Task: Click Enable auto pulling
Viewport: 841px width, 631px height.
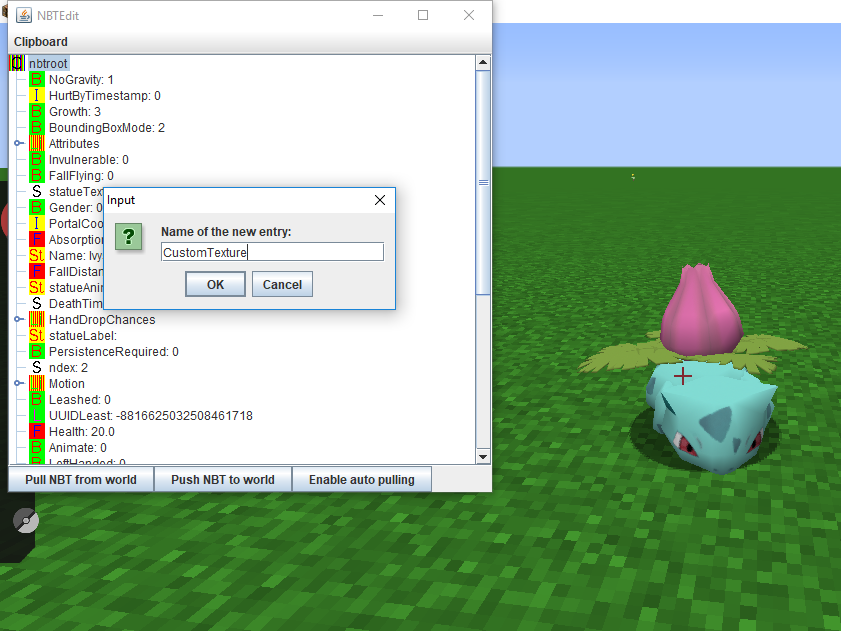Action: (x=362, y=480)
